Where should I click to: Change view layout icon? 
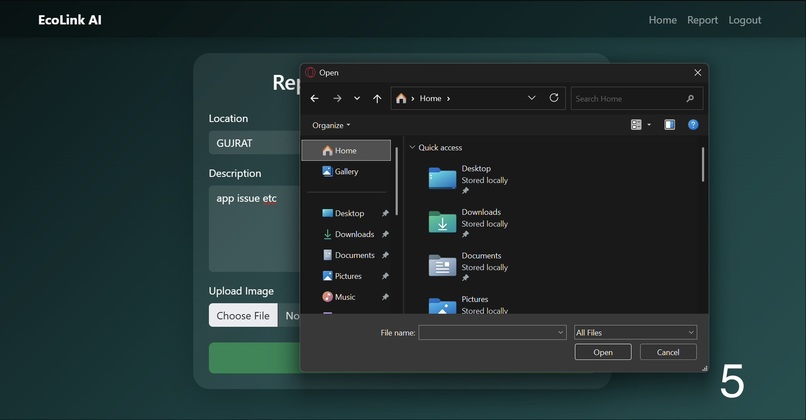pos(636,124)
